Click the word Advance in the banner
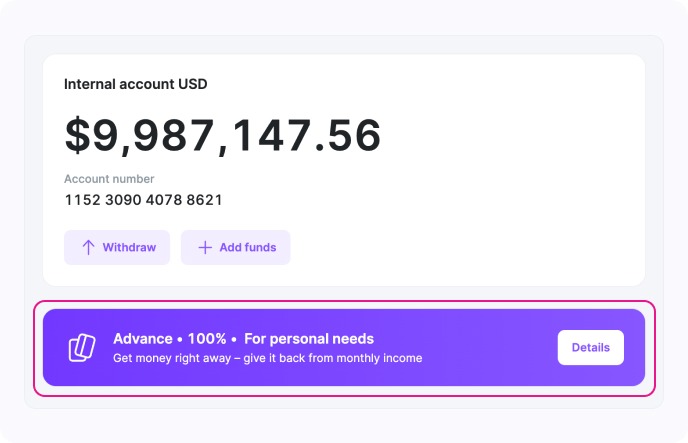Screen dimensions: 688x443 click(x=143, y=339)
